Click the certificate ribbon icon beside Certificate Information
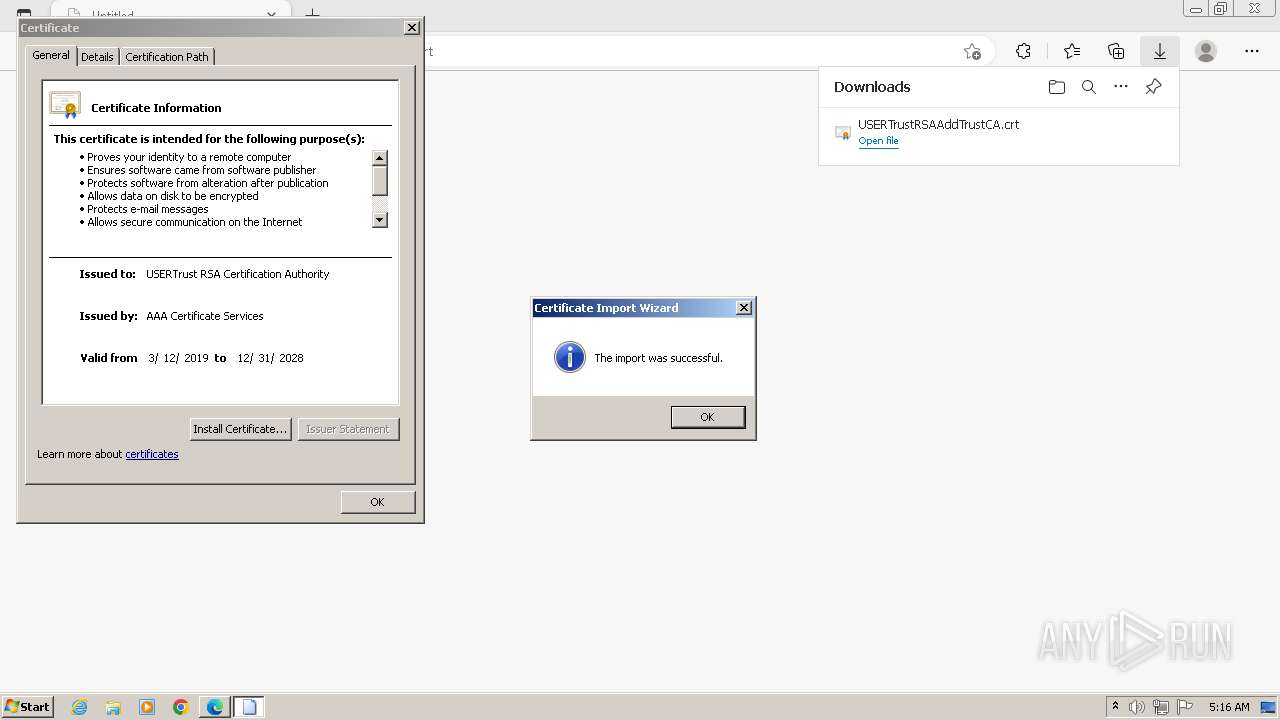This screenshot has width=1280, height=720. pos(65,105)
